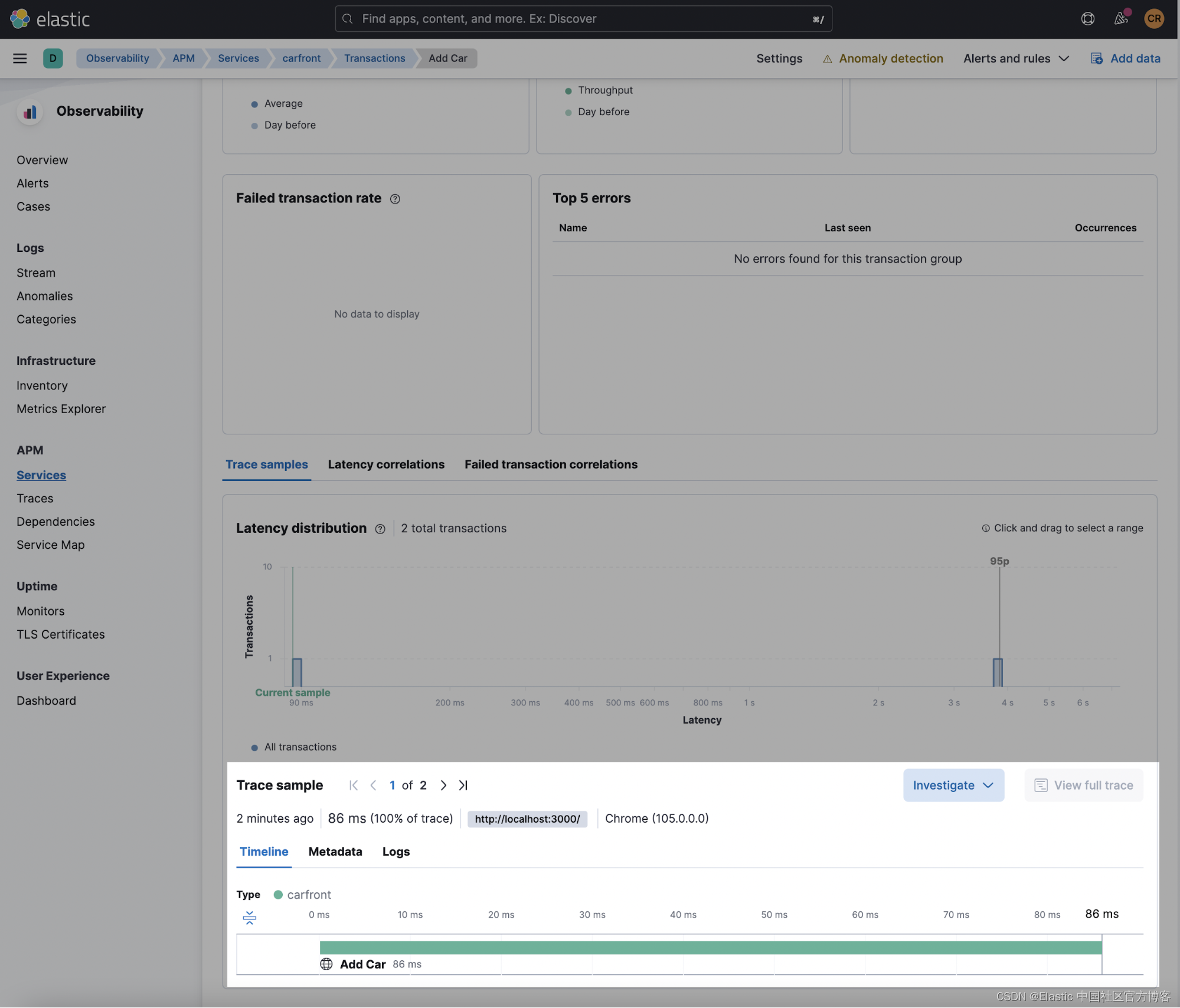The image size is (1180, 1008).
Task: Toggle Throughput legend series
Action: pos(604,90)
